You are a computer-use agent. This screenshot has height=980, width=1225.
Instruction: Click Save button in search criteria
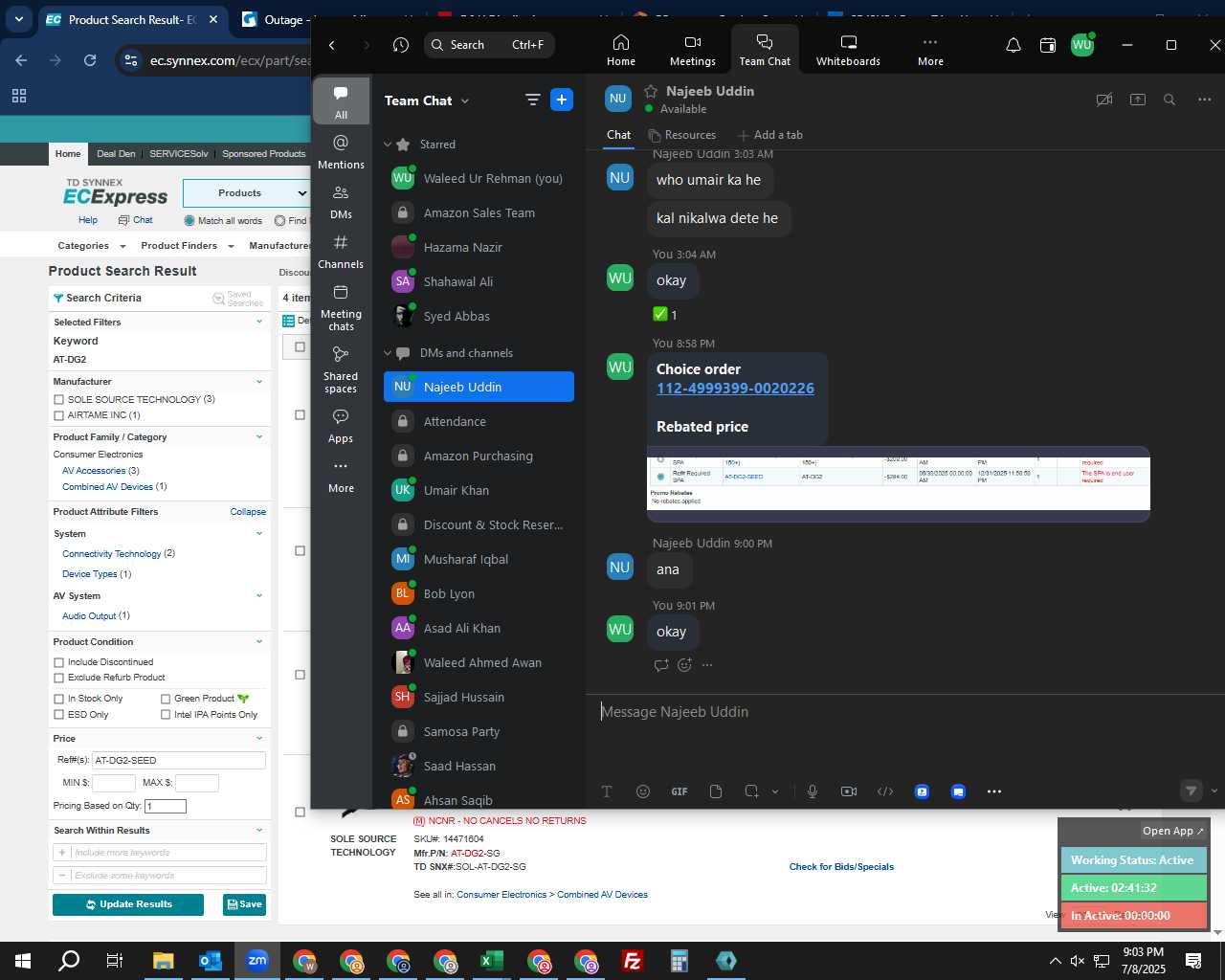click(x=244, y=904)
